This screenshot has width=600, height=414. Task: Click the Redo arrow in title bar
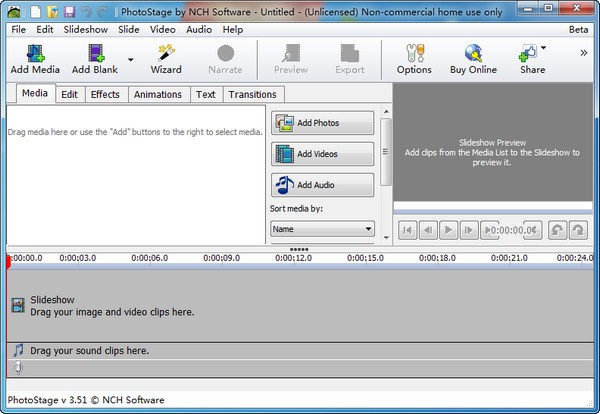pyautogui.click(x=103, y=12)
